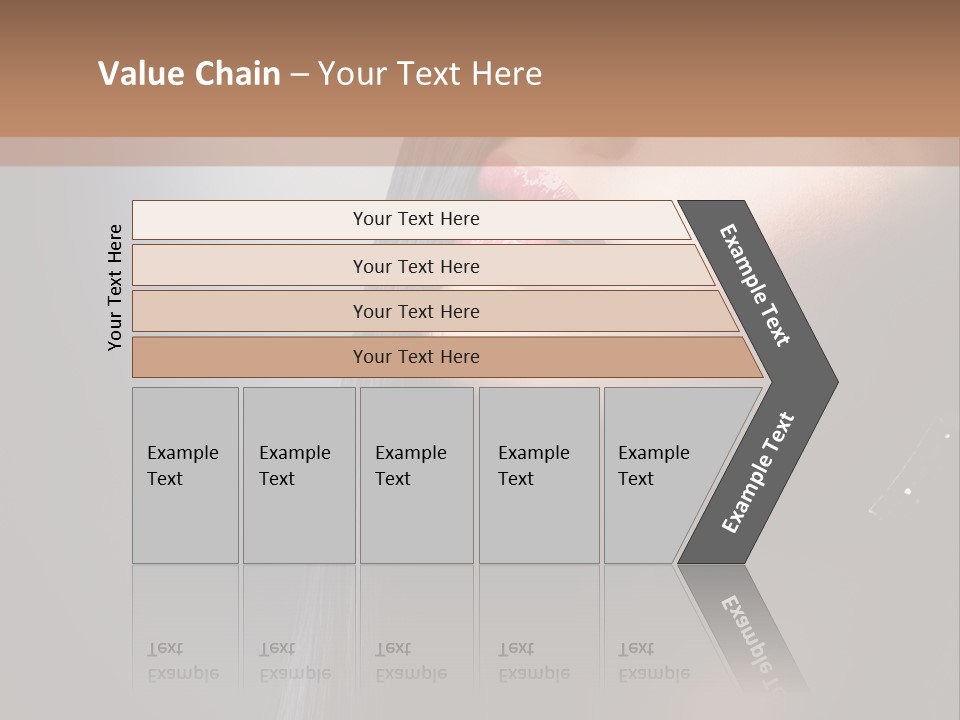
Task: Click the upper chevron segment 'Example Text'
Action: (x=757, y=285)
